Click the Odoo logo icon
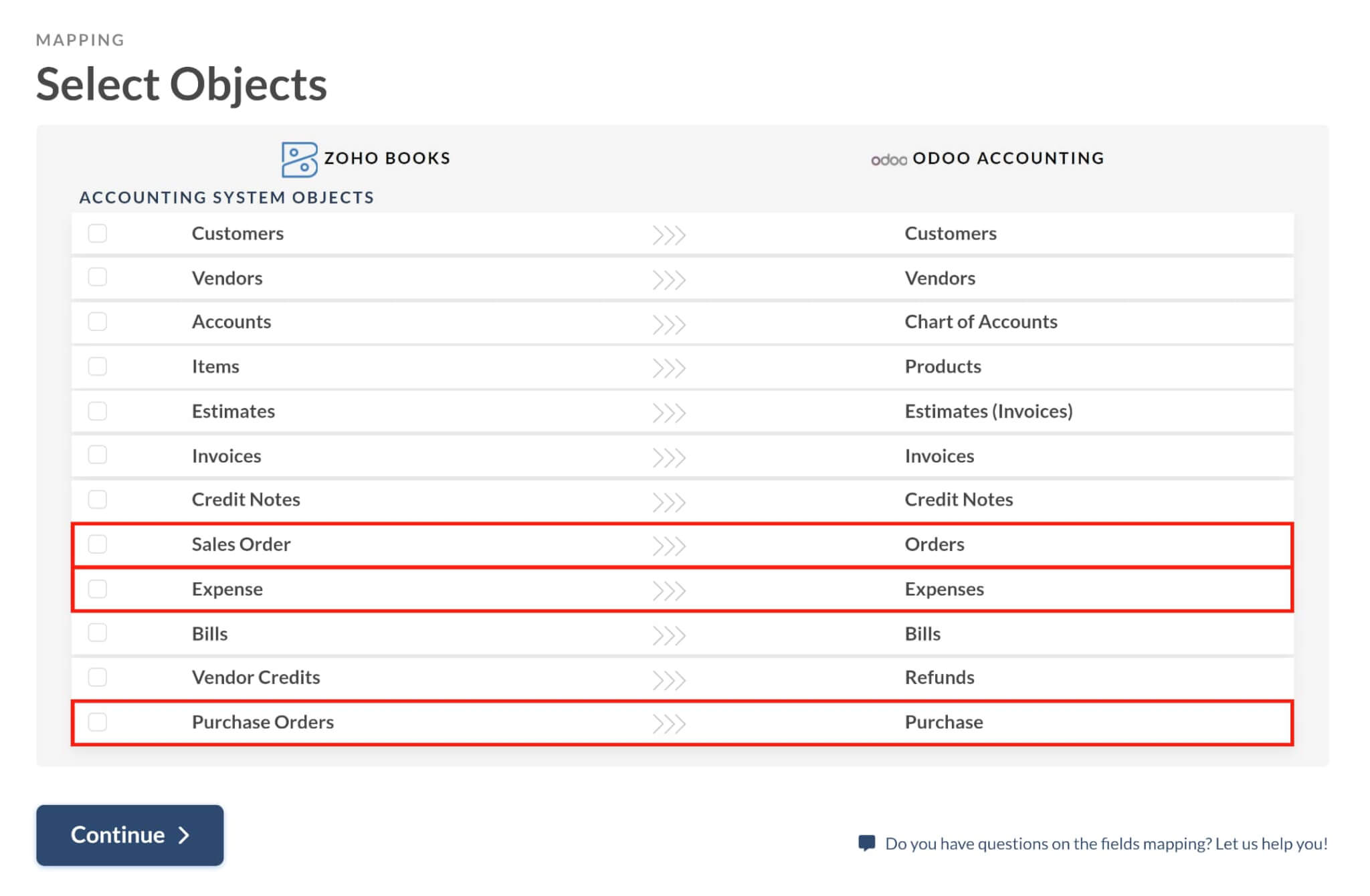The image size is (1370, 896). coord(889,160)
